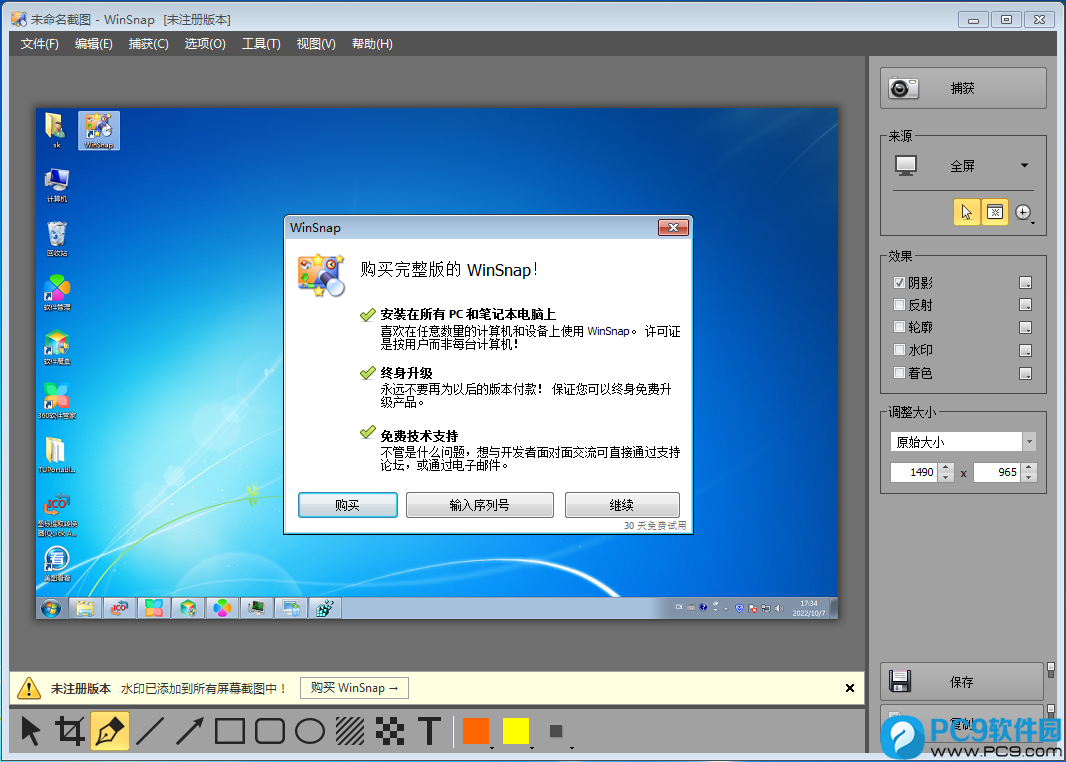Screen dimensions: 1066x762
Task: Select the pen drawing tool
Action: point(110,731)
